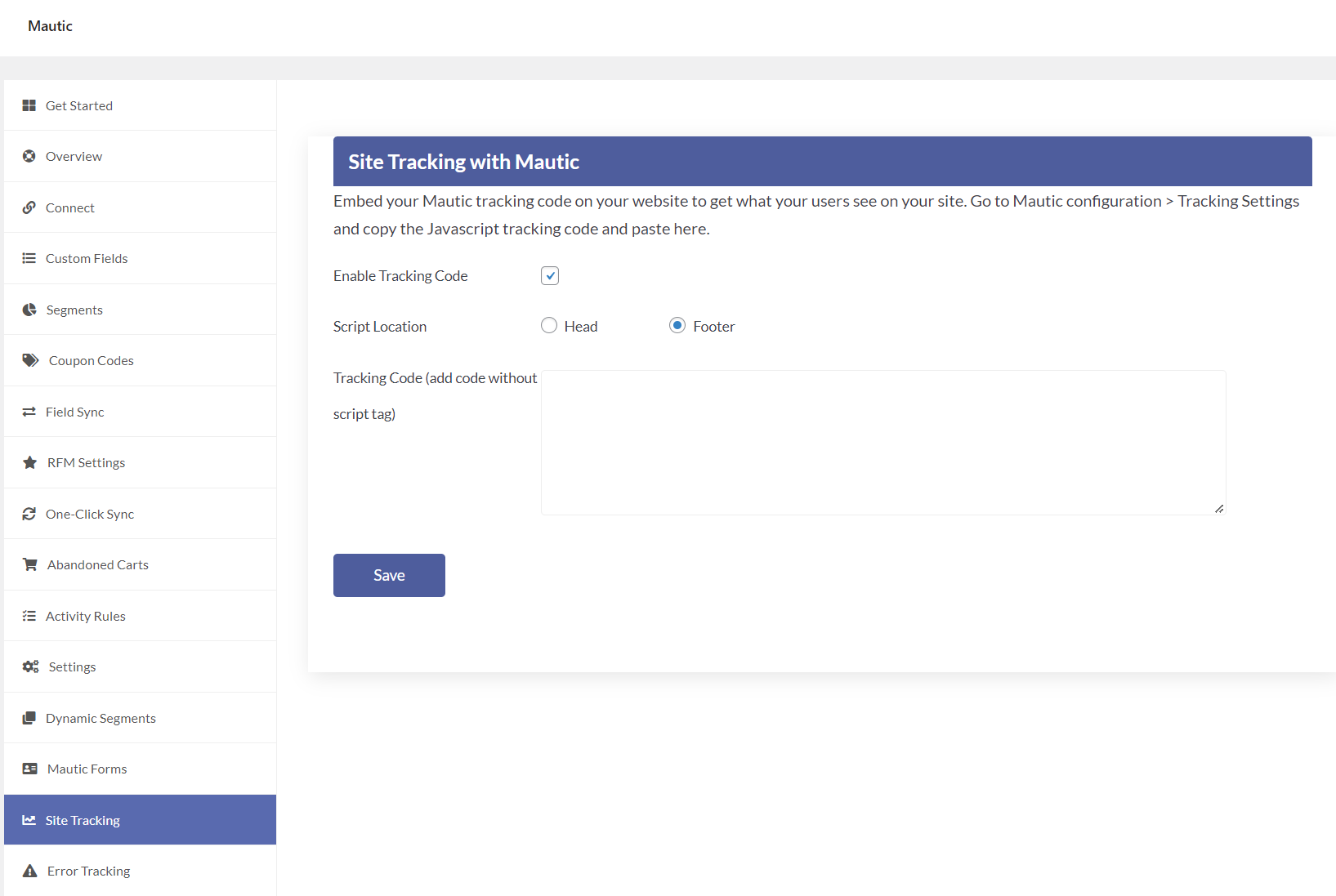Open Activity Rules page
The image size is (1336, 896).
tap(141, 616)
